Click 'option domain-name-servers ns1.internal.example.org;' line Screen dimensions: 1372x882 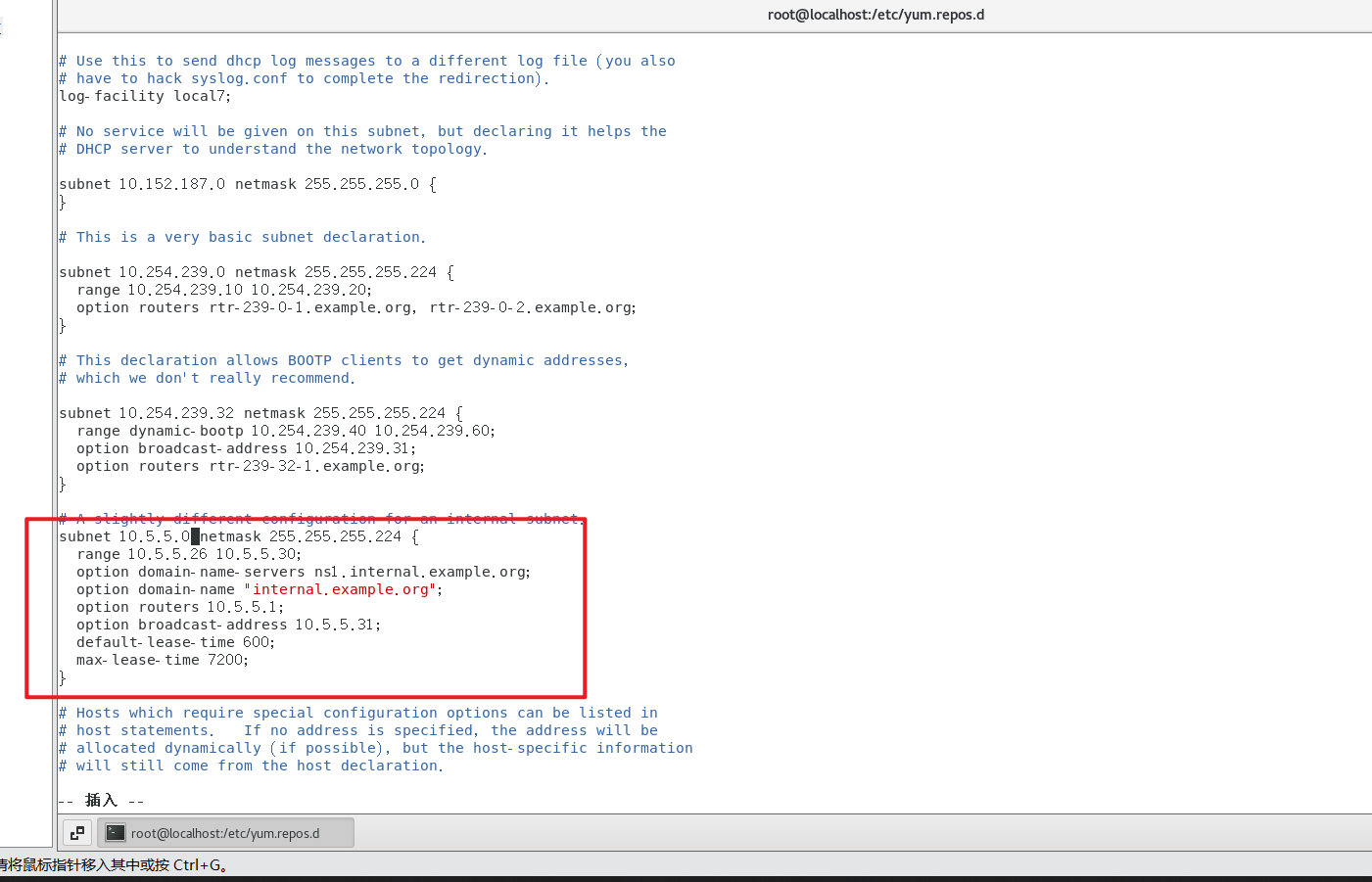(304, 572)
